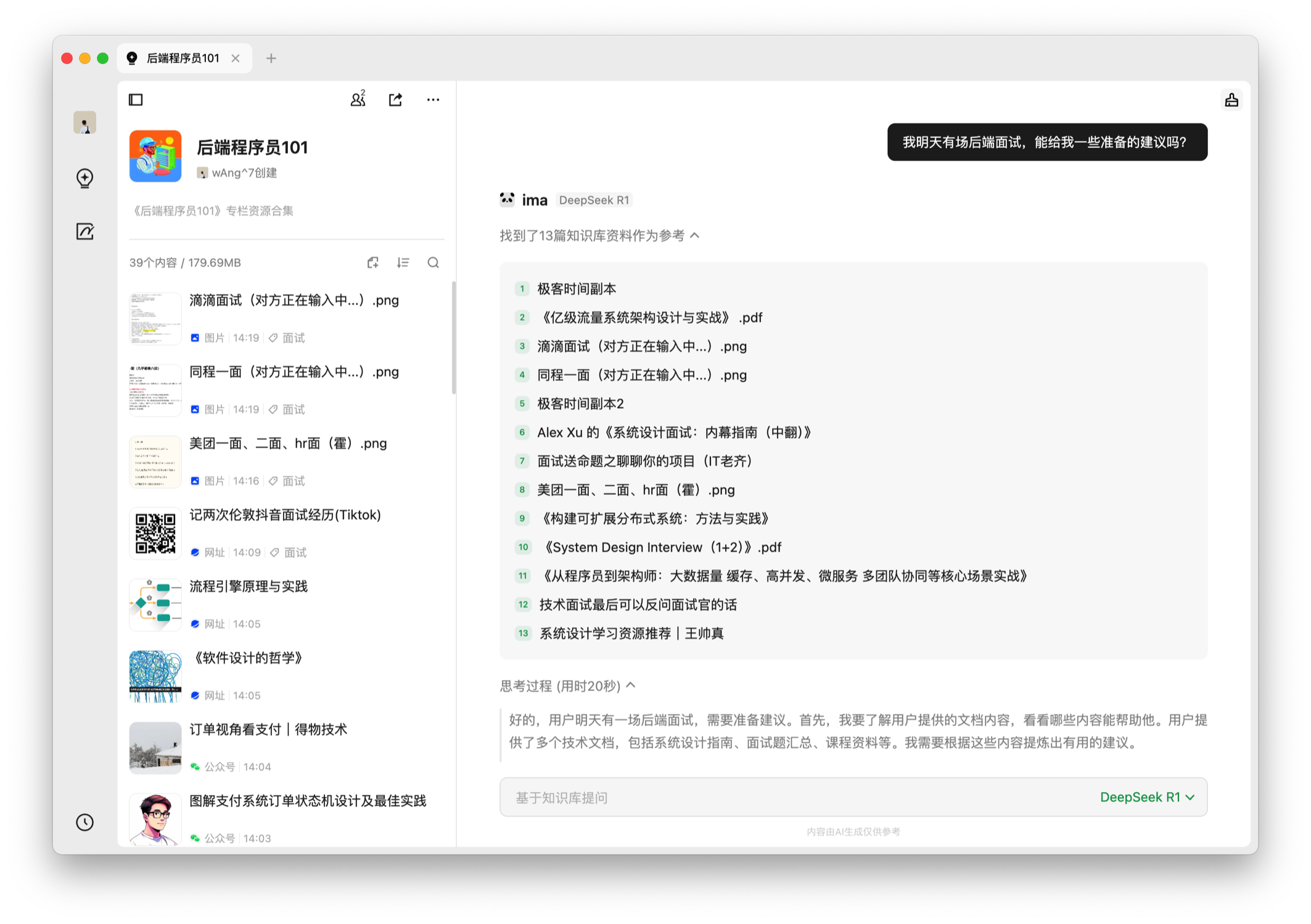Open reference 8 美团一面 png
The width and height of the screenshot is (1311, 924).
635,490
